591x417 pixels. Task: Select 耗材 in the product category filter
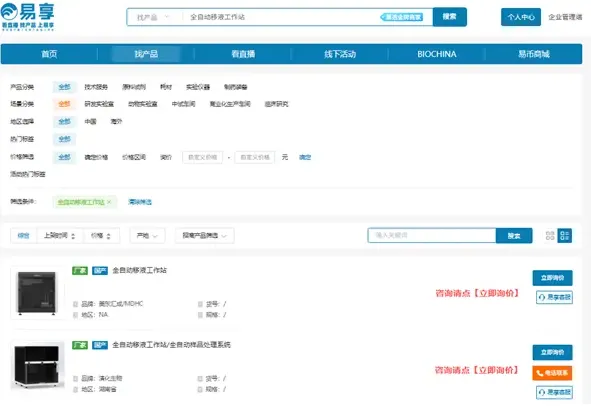[x=166, y=87]
